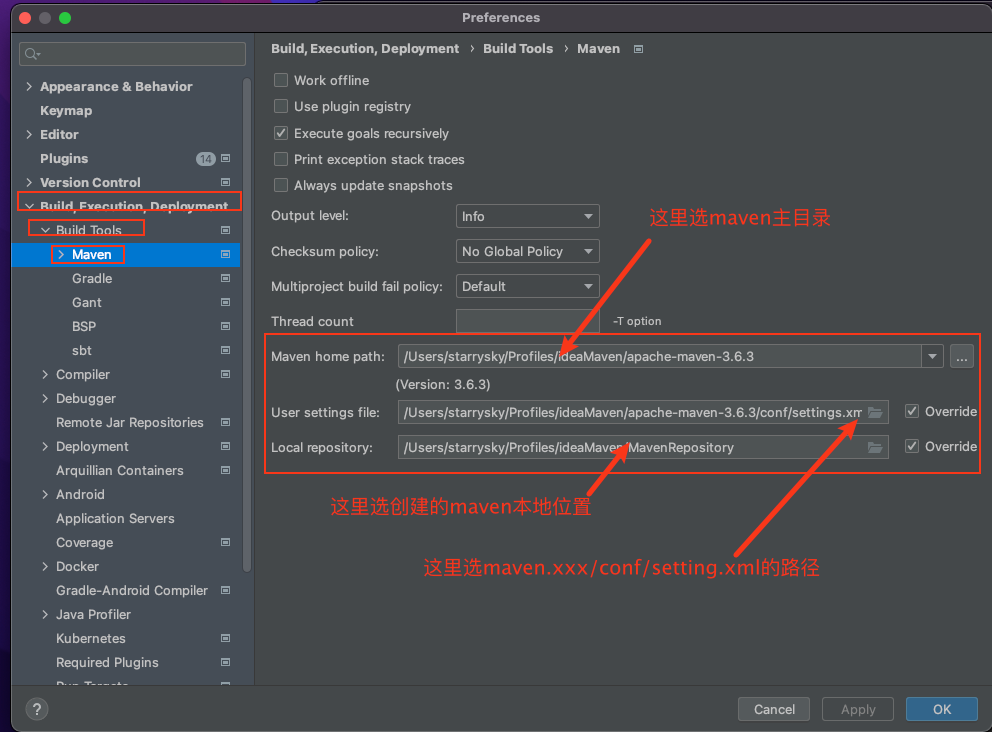This screenshot has width=992, height=732.
Task: Click the settings tree scrollbar
Action: point(247,325)
